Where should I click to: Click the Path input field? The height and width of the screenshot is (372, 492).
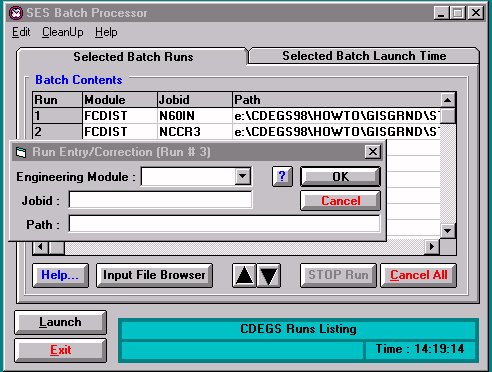[x=224, y=223]
